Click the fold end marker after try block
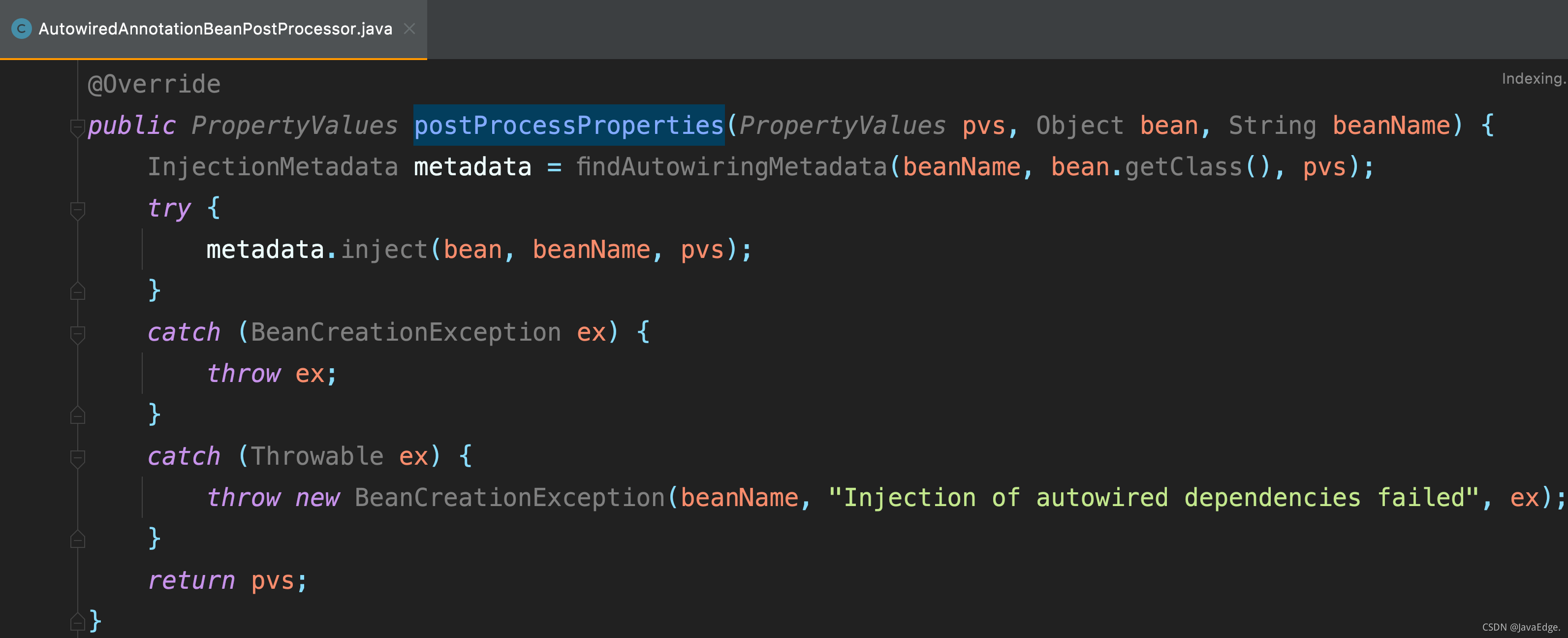The height and width of the screenshot is (638, 1568). tap(77, 291)
